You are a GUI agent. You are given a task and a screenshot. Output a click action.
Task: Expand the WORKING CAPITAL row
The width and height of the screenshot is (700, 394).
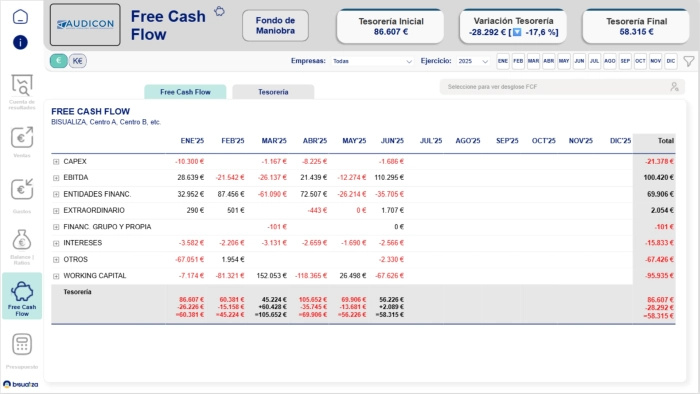56,276
